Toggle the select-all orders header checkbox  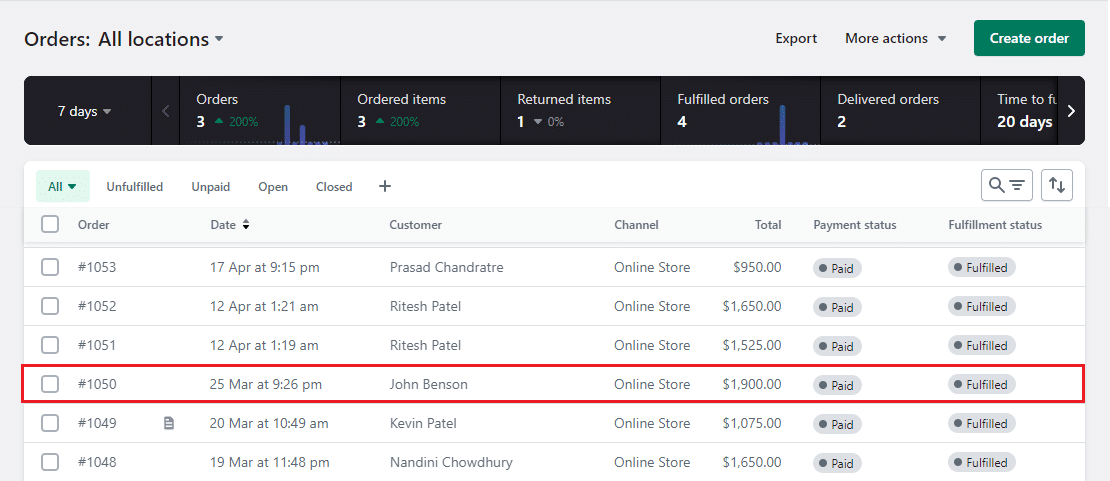[x=50, y=225]
